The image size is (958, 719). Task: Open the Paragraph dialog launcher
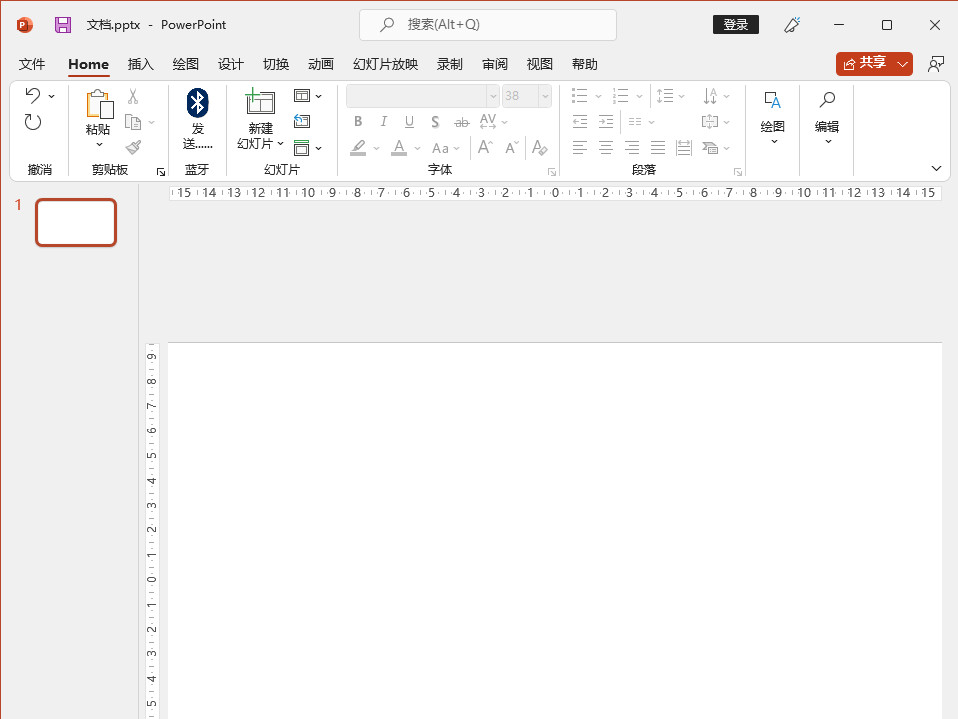(x=738, y=172)
